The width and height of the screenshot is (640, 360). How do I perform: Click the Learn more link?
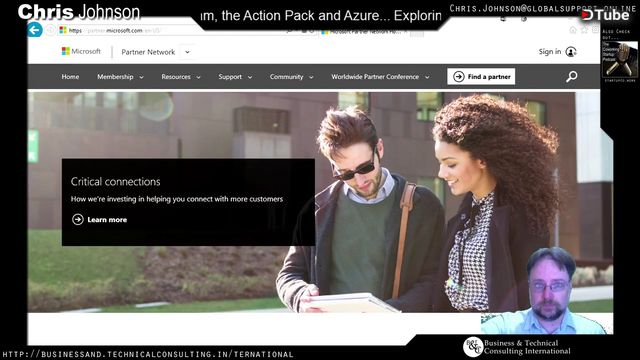(107, 220)
